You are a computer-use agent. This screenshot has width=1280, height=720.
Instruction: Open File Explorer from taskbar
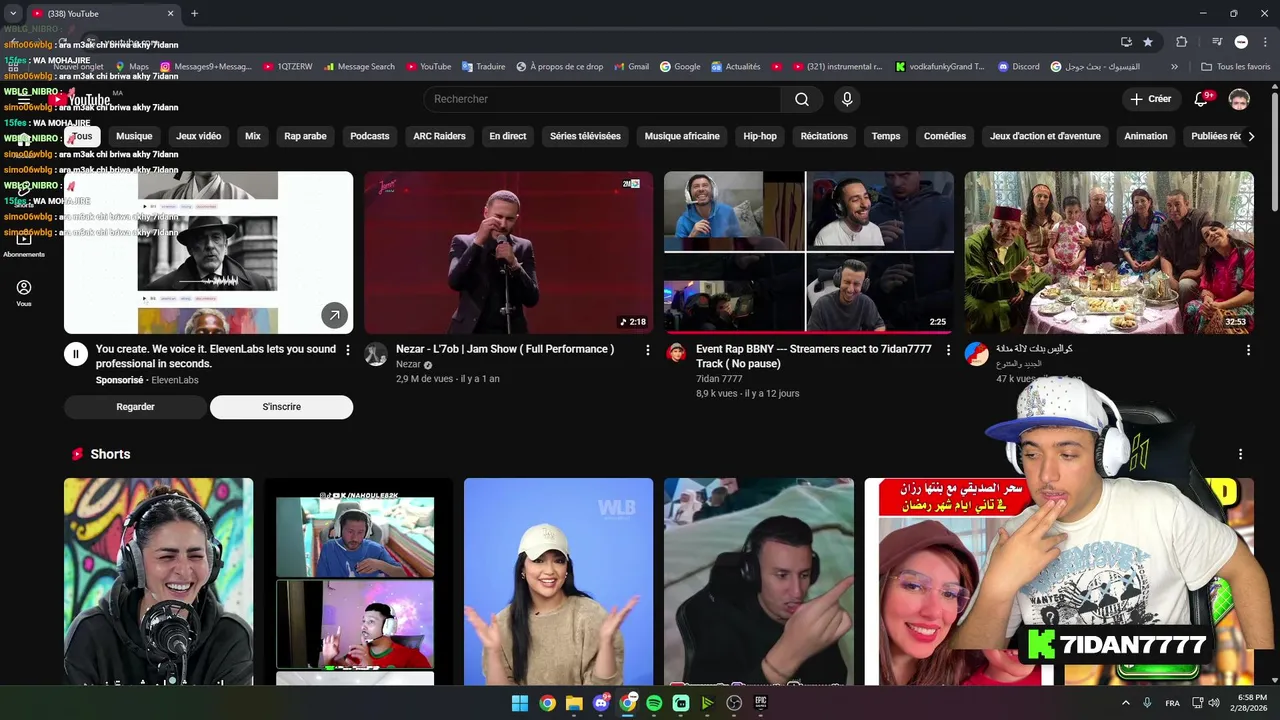574,703
